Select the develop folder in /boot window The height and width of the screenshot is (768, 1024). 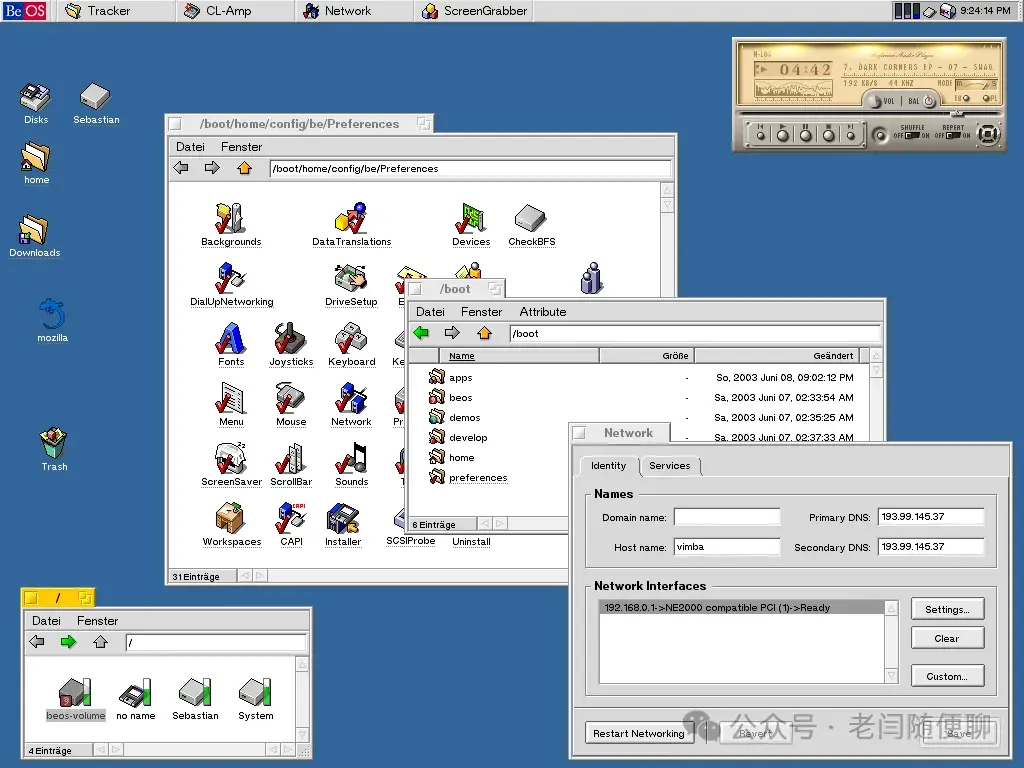pyautogui.click(x=467, y=437)
